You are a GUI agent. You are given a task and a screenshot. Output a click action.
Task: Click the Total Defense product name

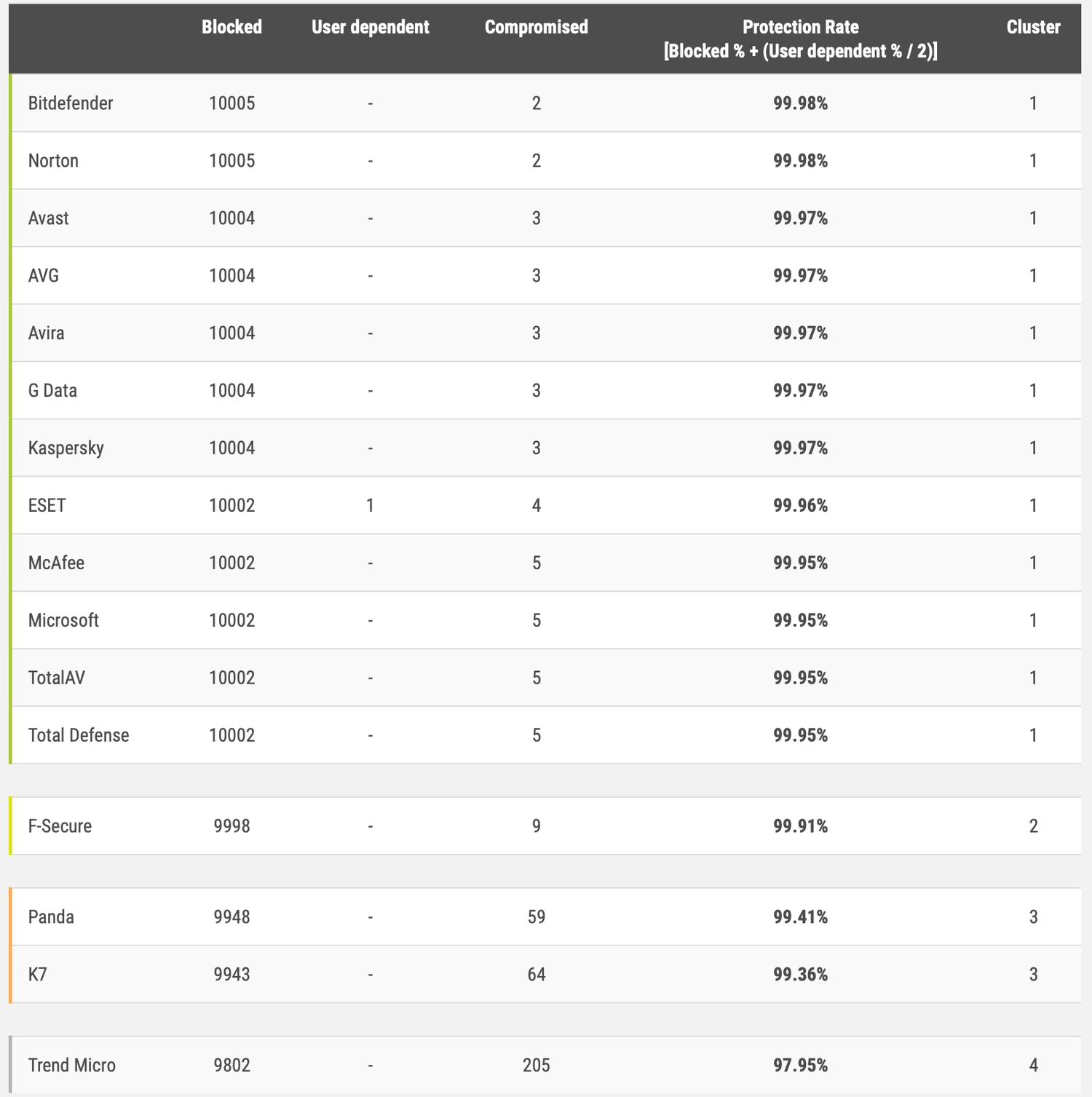tap(79, 735)
